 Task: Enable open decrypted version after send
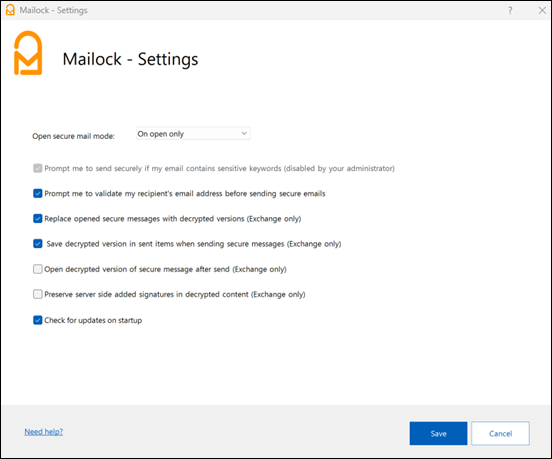pyautogui.click(x=38, y=269)
